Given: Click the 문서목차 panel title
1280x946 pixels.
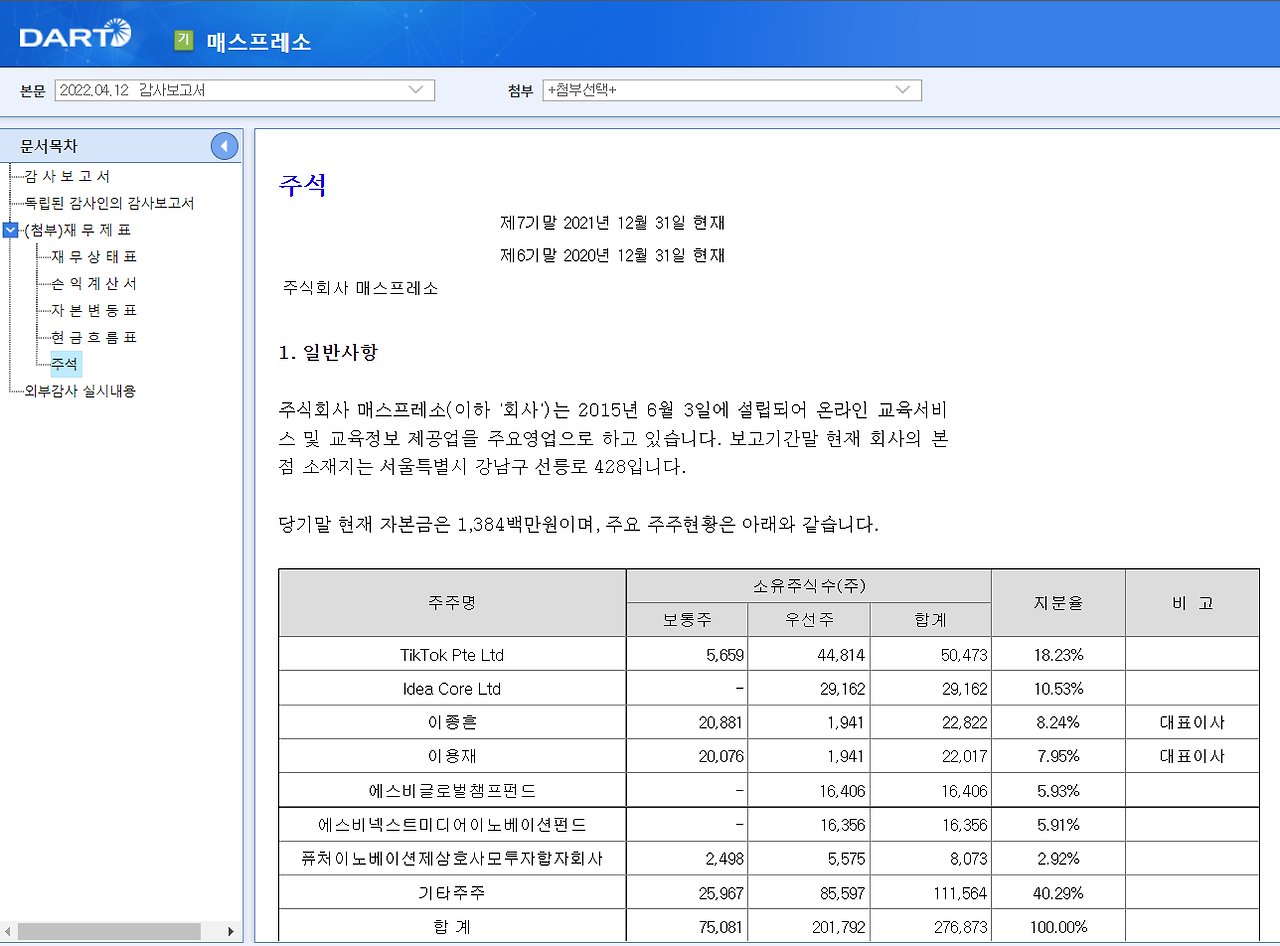Looking at the screenshot, I should pos(49,147).
